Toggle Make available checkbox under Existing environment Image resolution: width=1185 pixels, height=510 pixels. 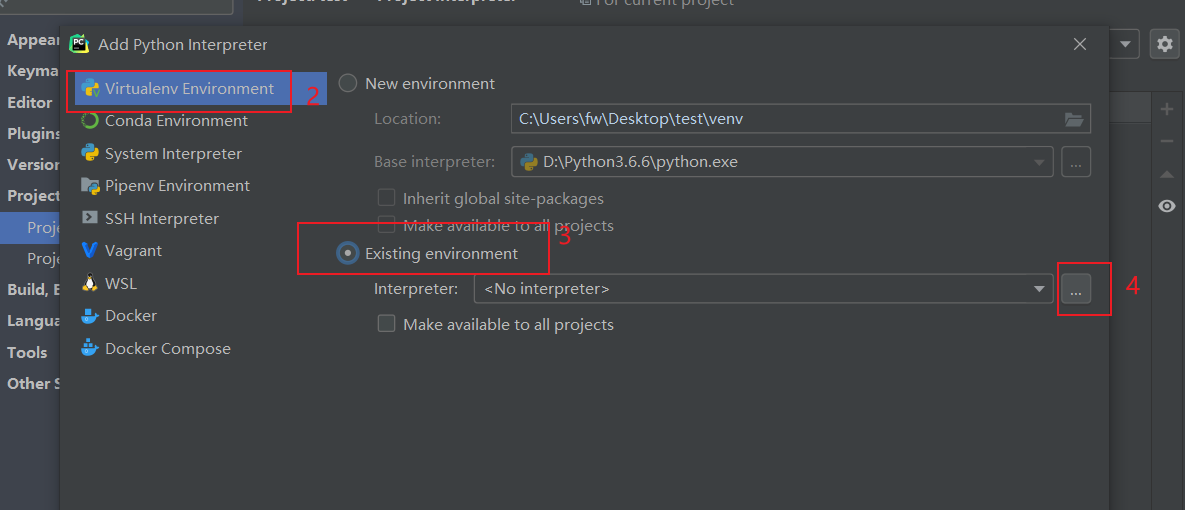coord(386,324)
